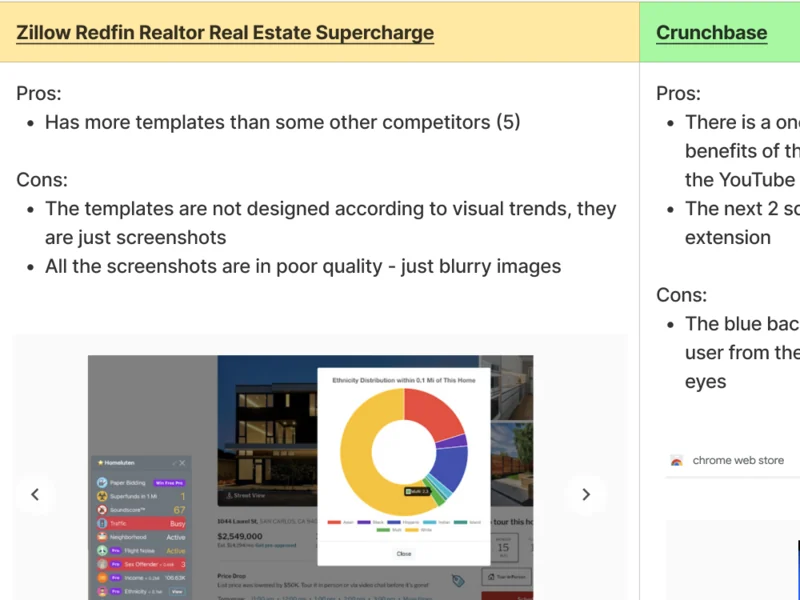Select the bullet 'All the screenshots are in poor quality'

point(303,266)
